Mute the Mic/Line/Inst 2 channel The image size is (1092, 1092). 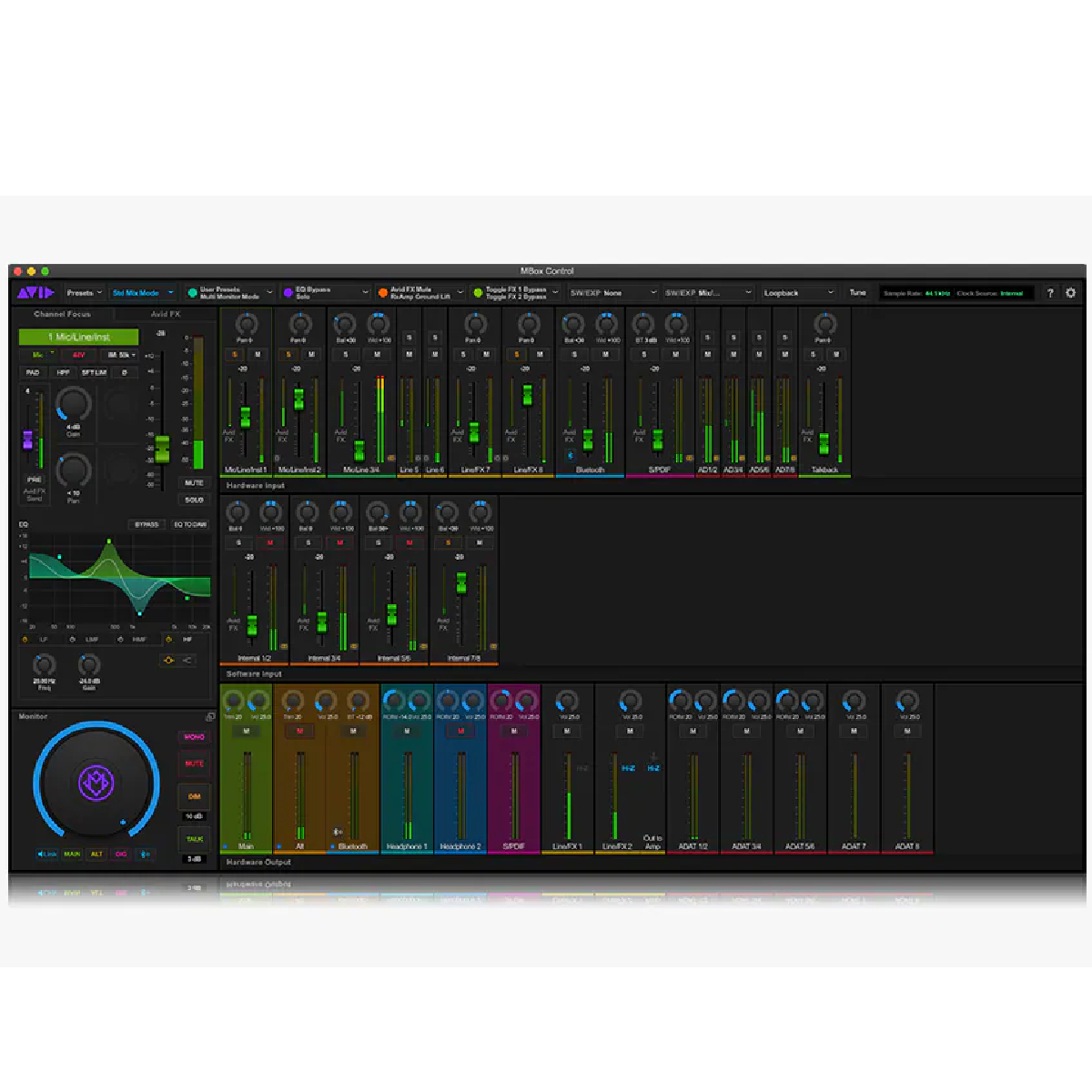pos(311,354)
